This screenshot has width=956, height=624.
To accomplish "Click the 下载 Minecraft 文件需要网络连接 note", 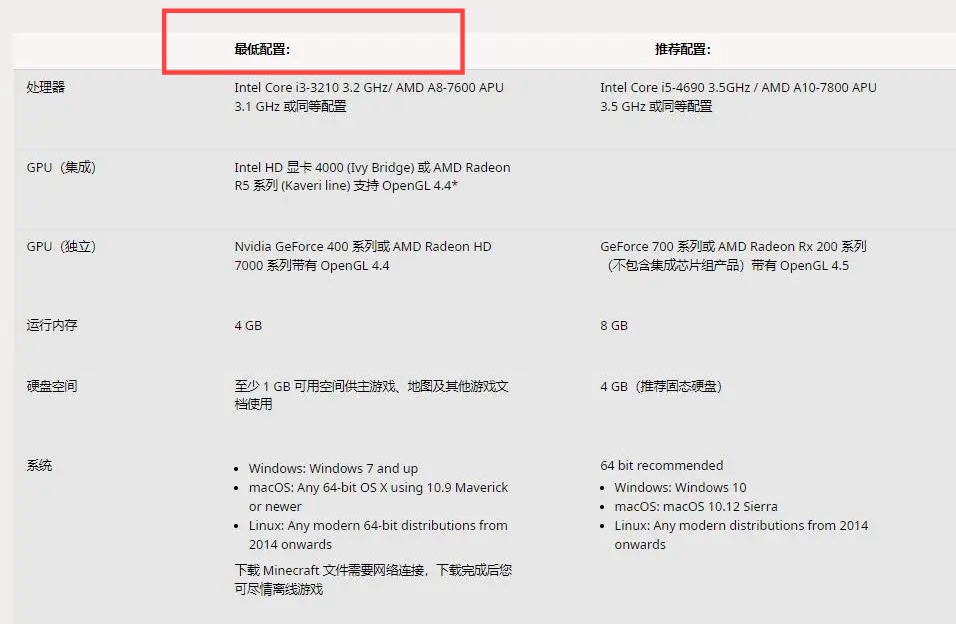I will (x=373, y=579).
